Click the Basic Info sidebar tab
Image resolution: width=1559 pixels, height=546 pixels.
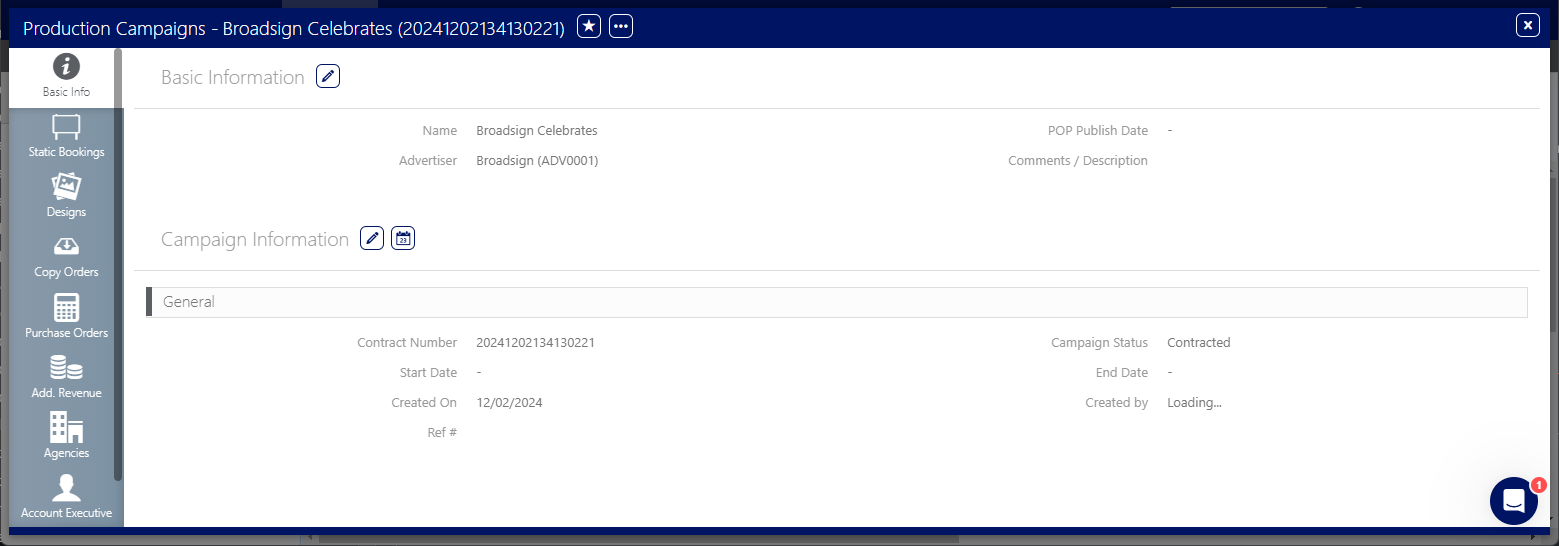(66, 76)
